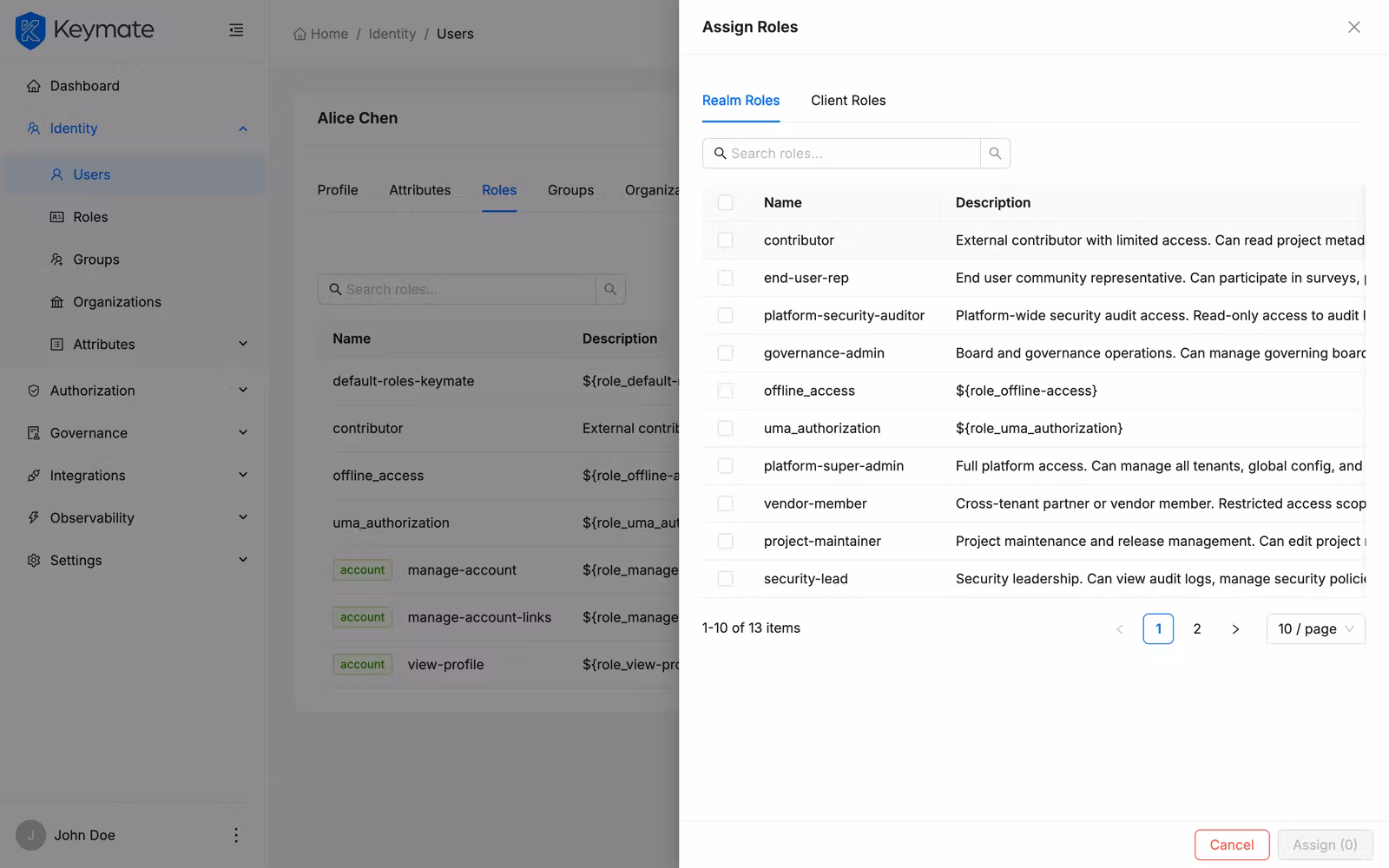Click the Groups icon under Identity

coord(56,259)
